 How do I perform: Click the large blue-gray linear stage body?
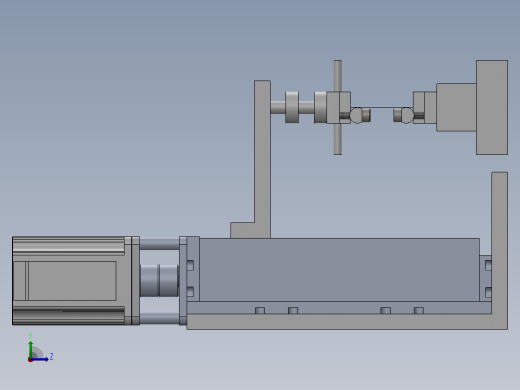point(339,270)
